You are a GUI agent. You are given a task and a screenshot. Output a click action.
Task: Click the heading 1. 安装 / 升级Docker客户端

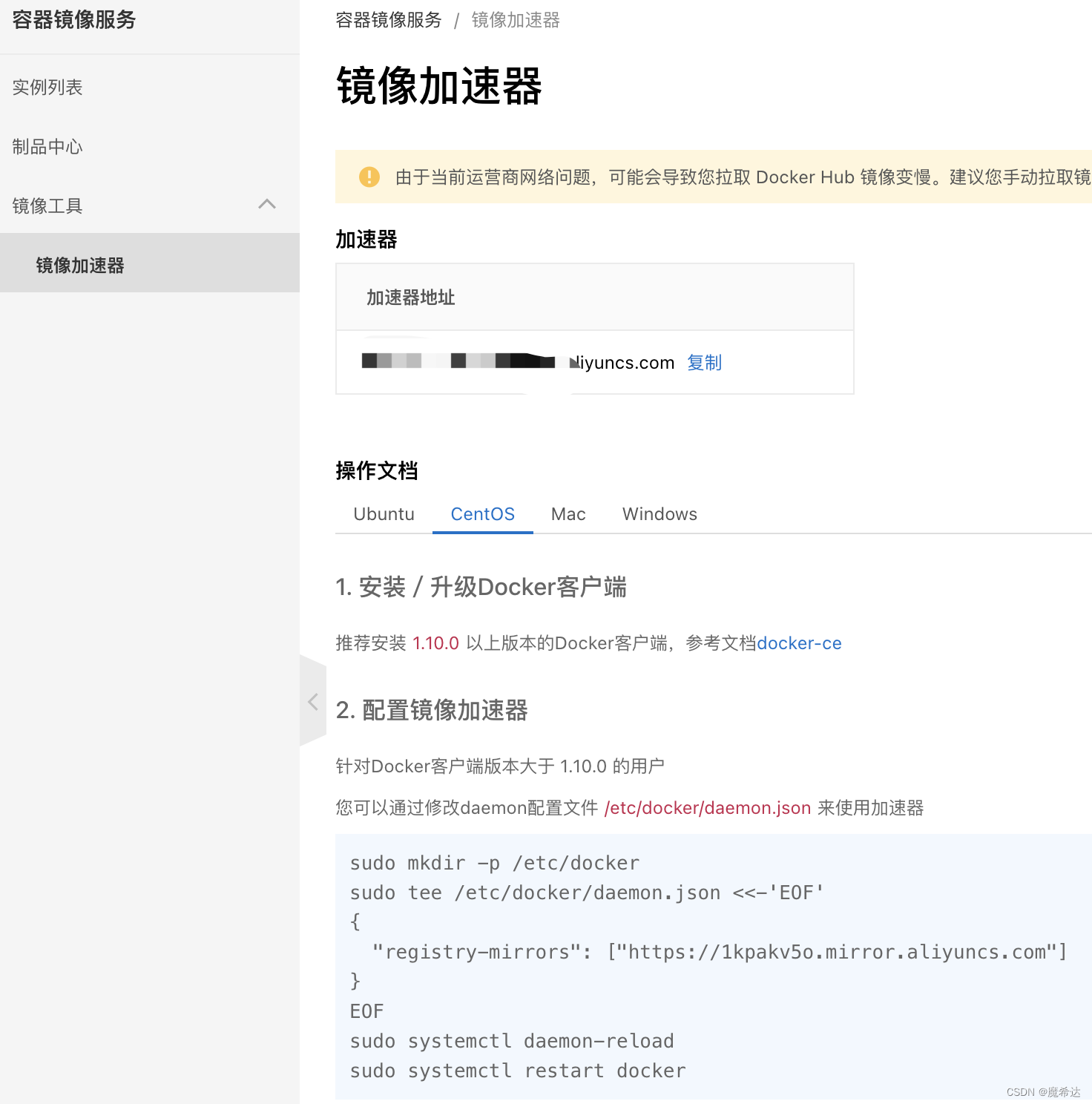pyautogui.click(x=481, y=587)
